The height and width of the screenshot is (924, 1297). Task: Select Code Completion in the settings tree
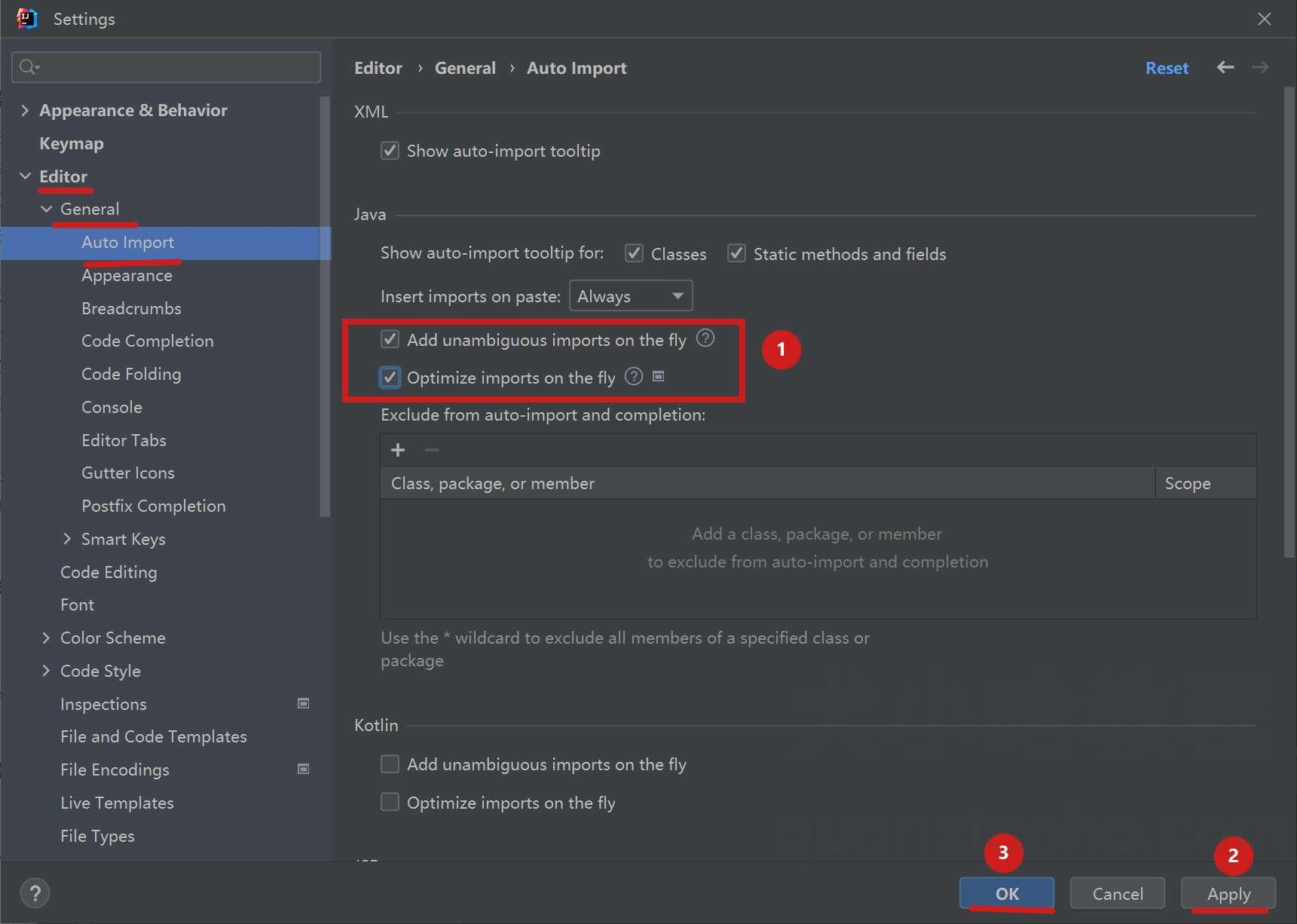pyautogui.click(x=148, y=341)
